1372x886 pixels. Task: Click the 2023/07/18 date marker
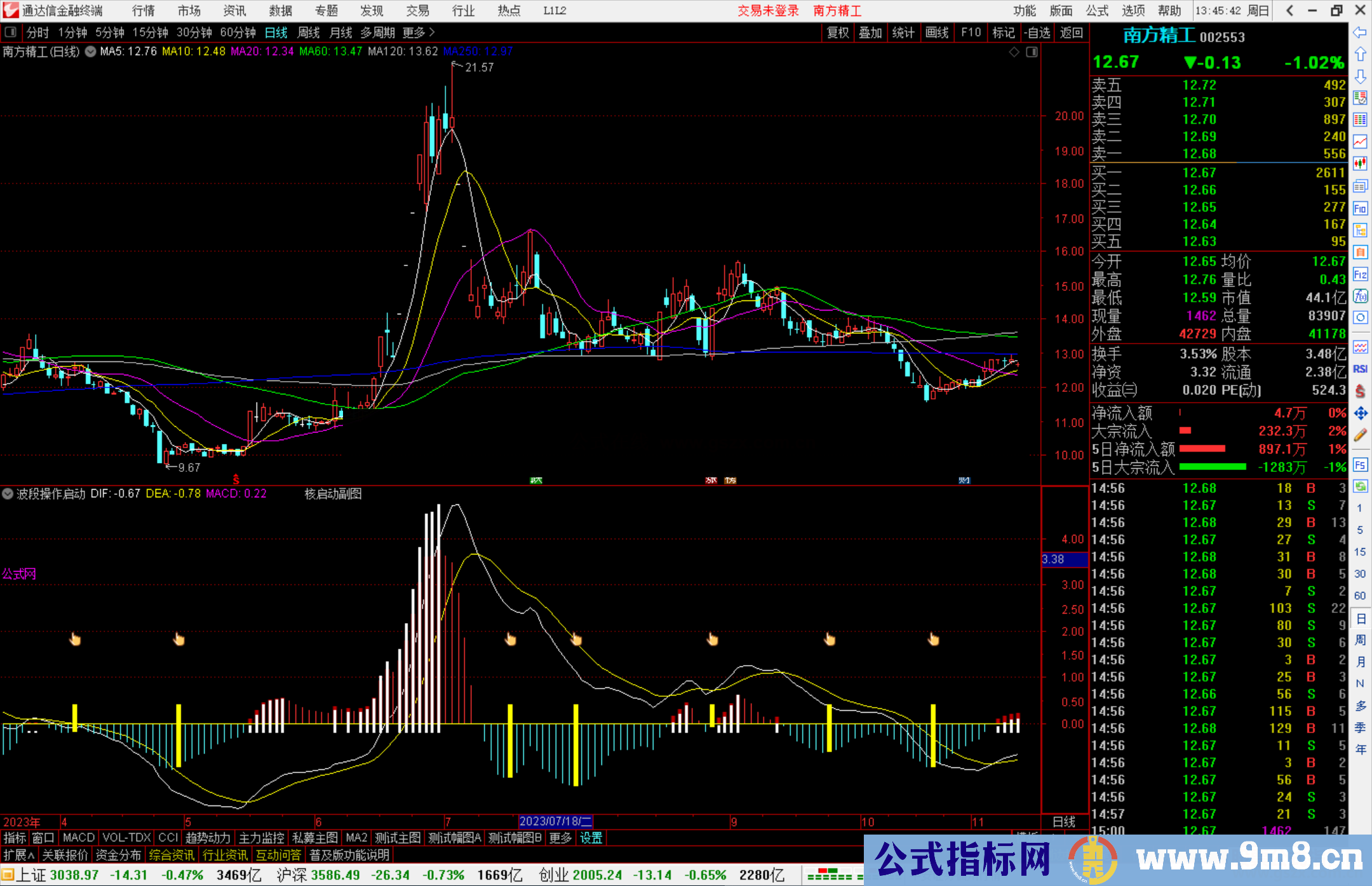click(555, 821)
